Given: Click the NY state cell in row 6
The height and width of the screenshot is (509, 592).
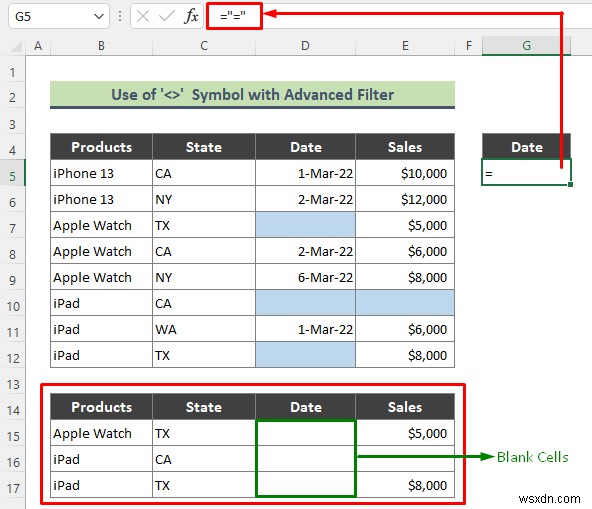Looking at the screenshot, I should point(204,199).
